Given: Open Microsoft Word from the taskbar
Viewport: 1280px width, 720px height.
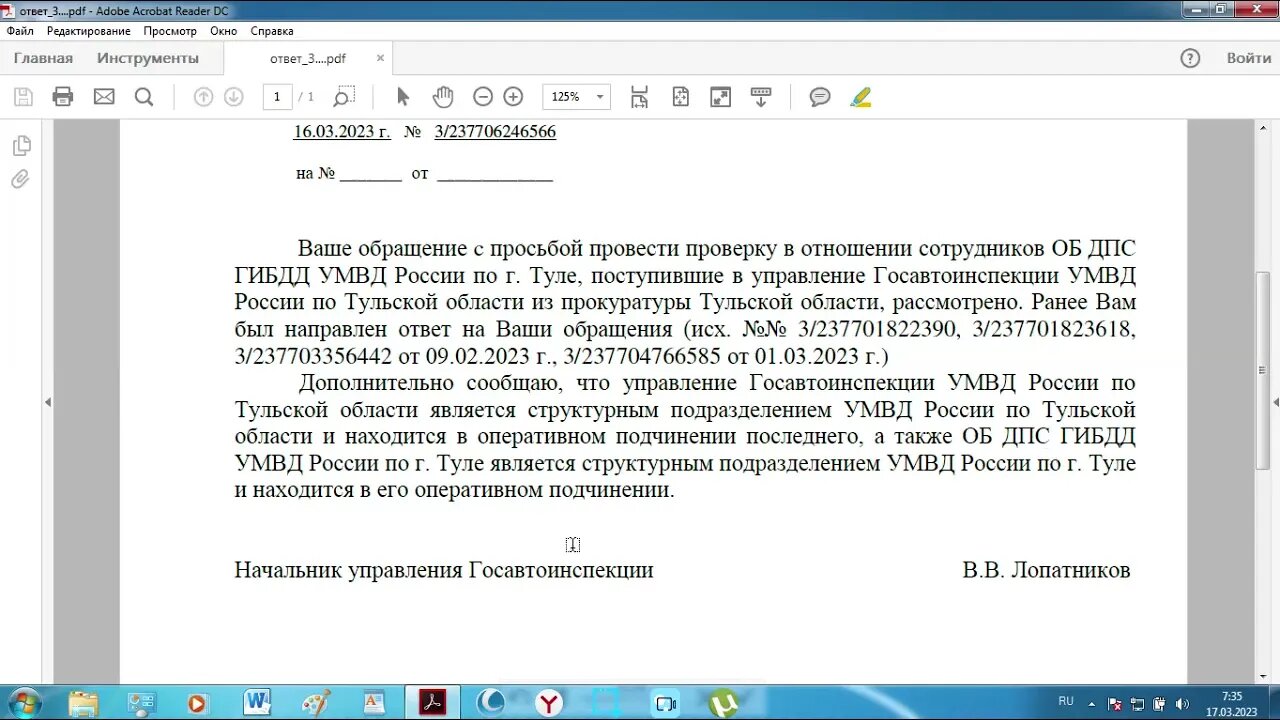Looking at the screenshot, I should [x=257, y=702].
